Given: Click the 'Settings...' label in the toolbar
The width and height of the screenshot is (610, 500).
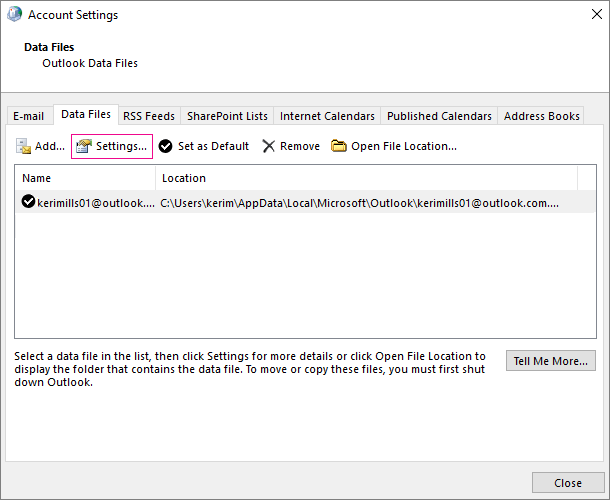Looking at the screenshot, I should (121, 146).
